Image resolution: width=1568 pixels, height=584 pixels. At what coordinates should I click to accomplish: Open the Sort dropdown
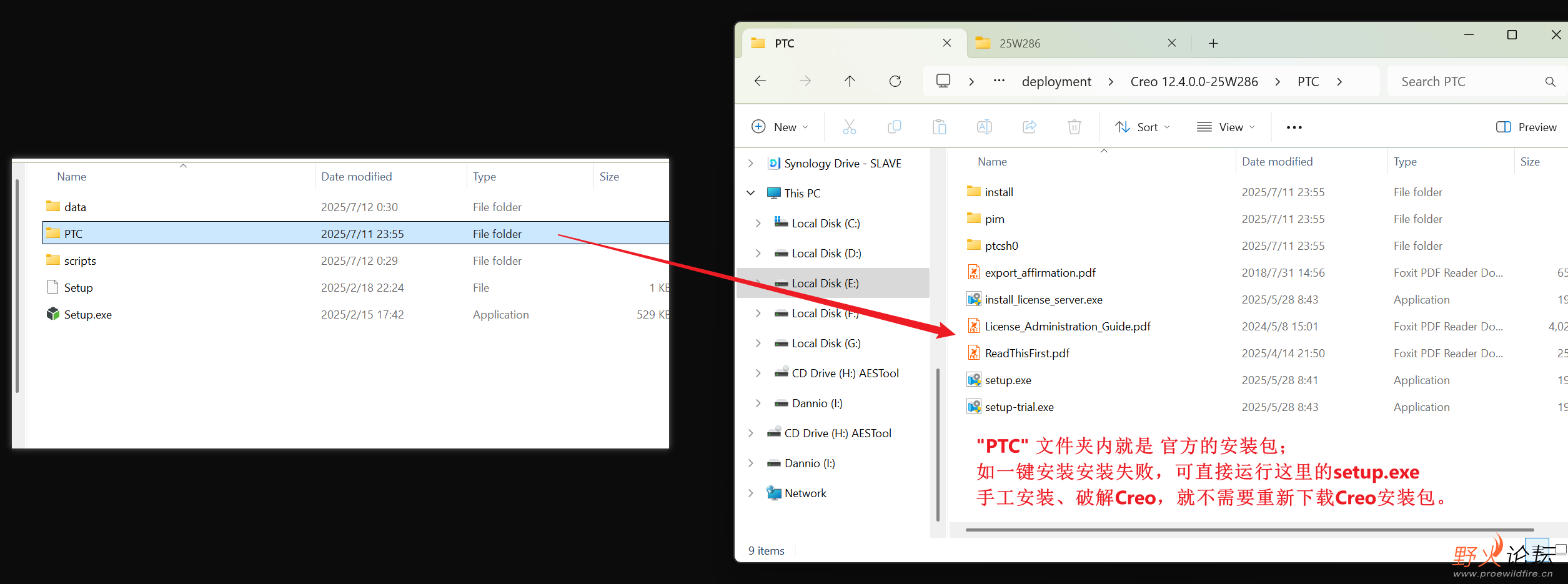(1143, 127)
